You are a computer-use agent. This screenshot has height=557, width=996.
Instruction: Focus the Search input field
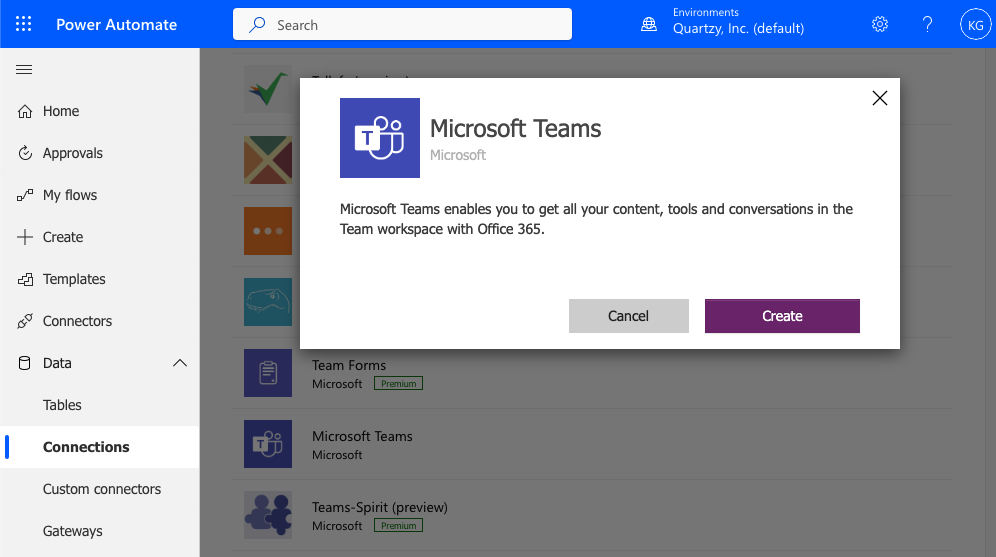pyautogui.click(x=402, y=24)
